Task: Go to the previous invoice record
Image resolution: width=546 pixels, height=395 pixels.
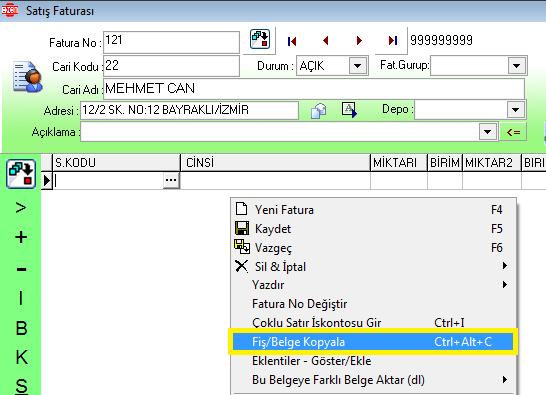Action: (x=326, y=41)
